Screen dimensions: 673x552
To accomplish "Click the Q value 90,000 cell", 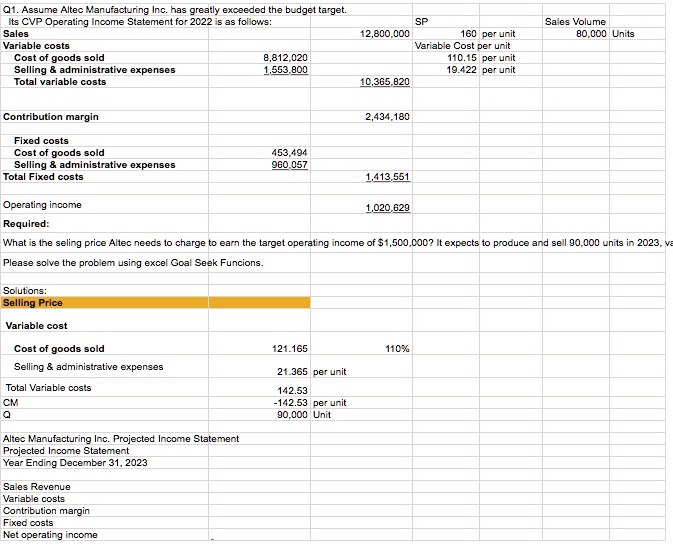I will [x=260, y=415].
